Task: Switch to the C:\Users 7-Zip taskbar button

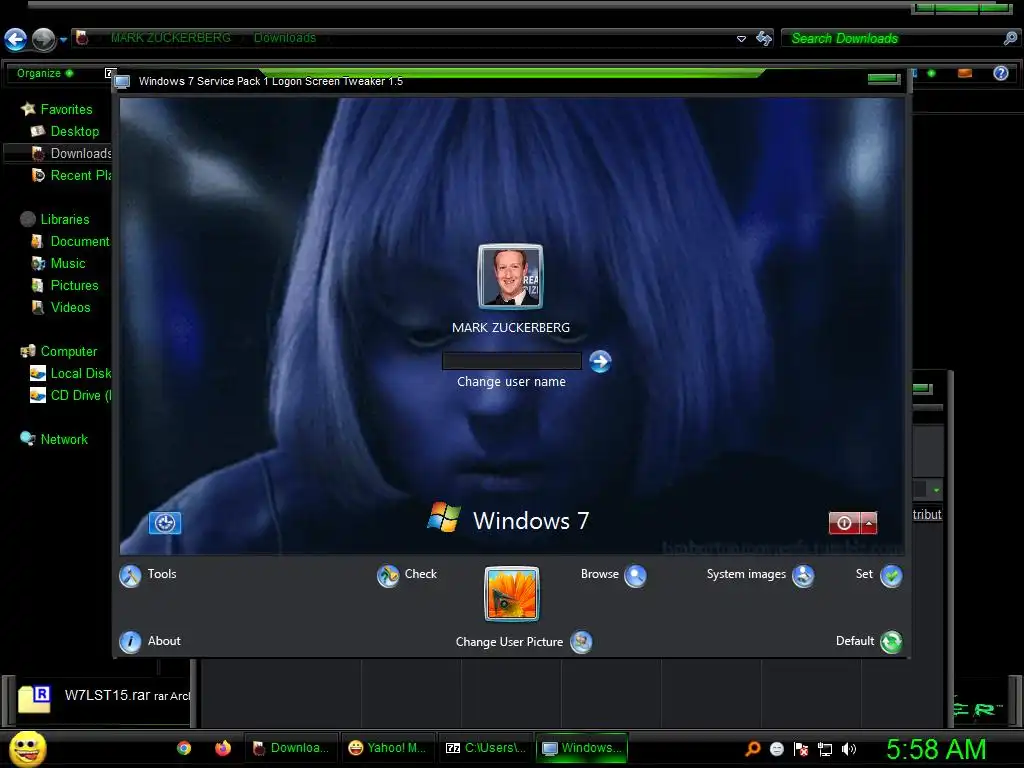Action: click(x=485, y=748)
